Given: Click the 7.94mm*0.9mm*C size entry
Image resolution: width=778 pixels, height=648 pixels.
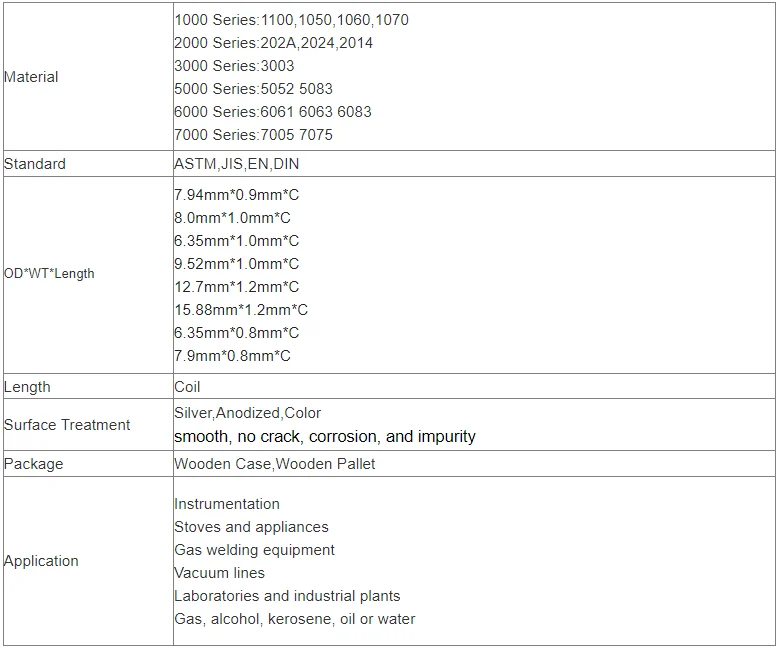Looking at the screenshot, I should pyautogui.click(x=236, y=195).
